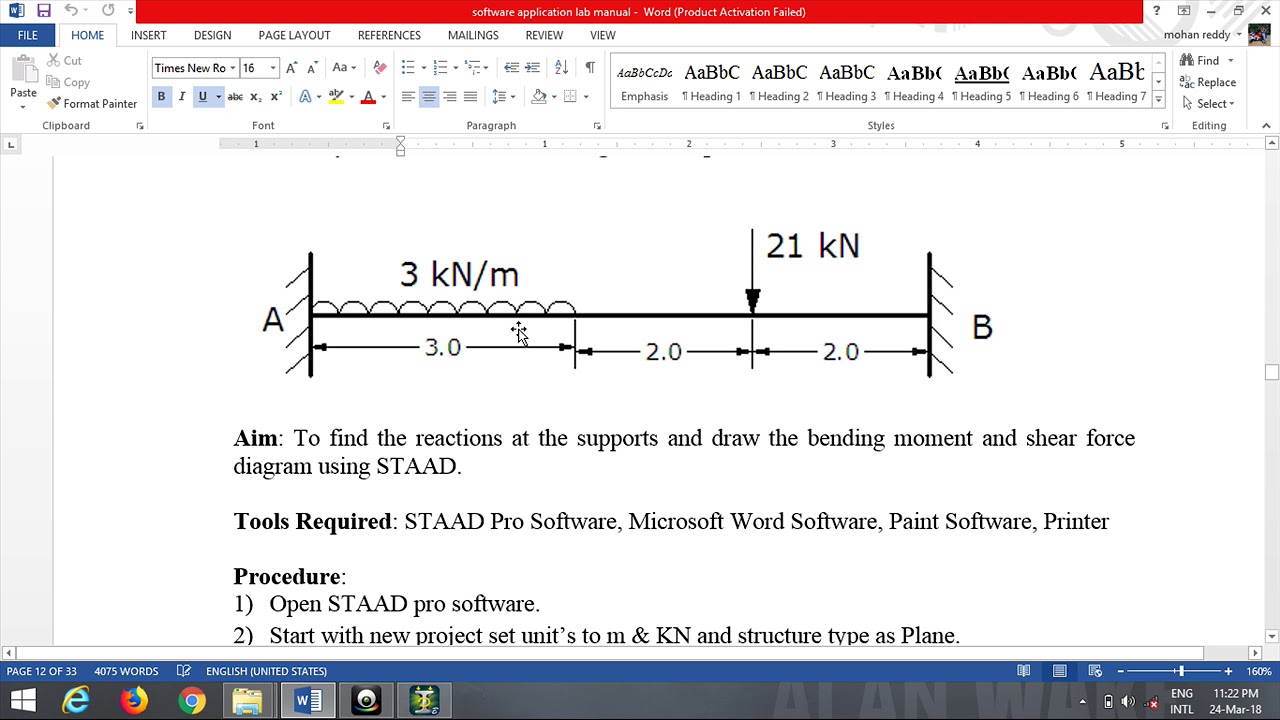Image resolution: width=1280 pixels, height=720 pixels.
Task: Click 4075 WORDS word count
Action: [126, 671]
